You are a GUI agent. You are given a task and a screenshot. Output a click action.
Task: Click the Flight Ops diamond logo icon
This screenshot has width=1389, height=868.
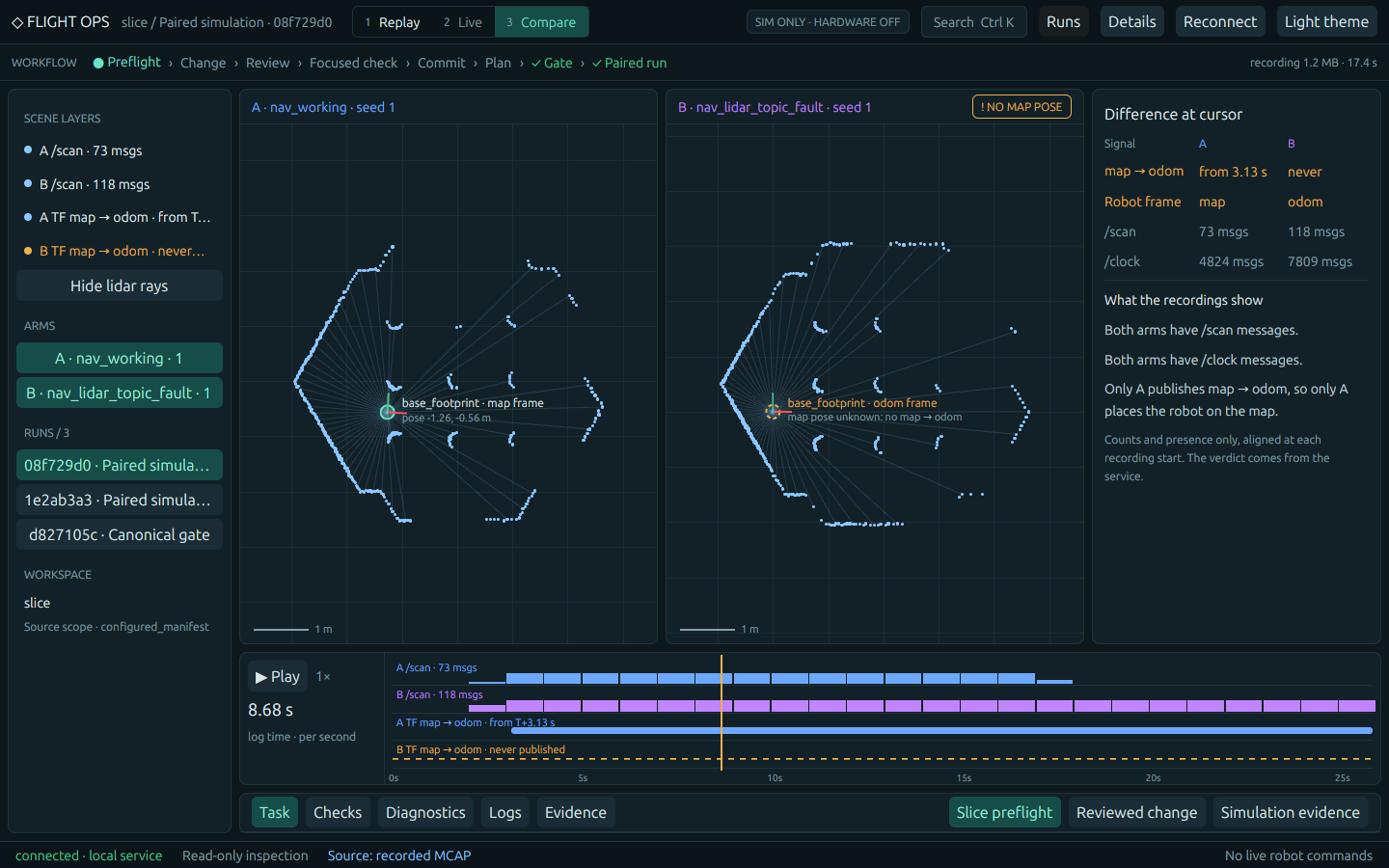click(x=17, y=22)
